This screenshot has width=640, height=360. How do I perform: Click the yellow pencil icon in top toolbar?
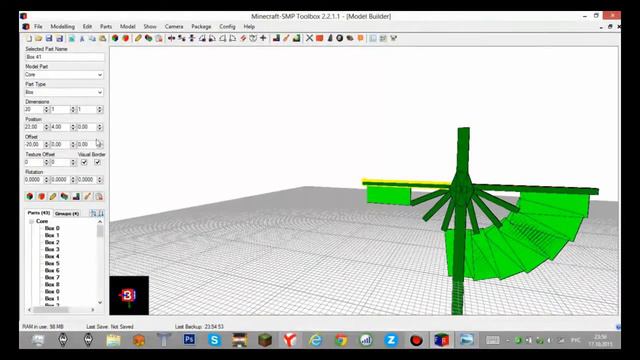(138, 38)
